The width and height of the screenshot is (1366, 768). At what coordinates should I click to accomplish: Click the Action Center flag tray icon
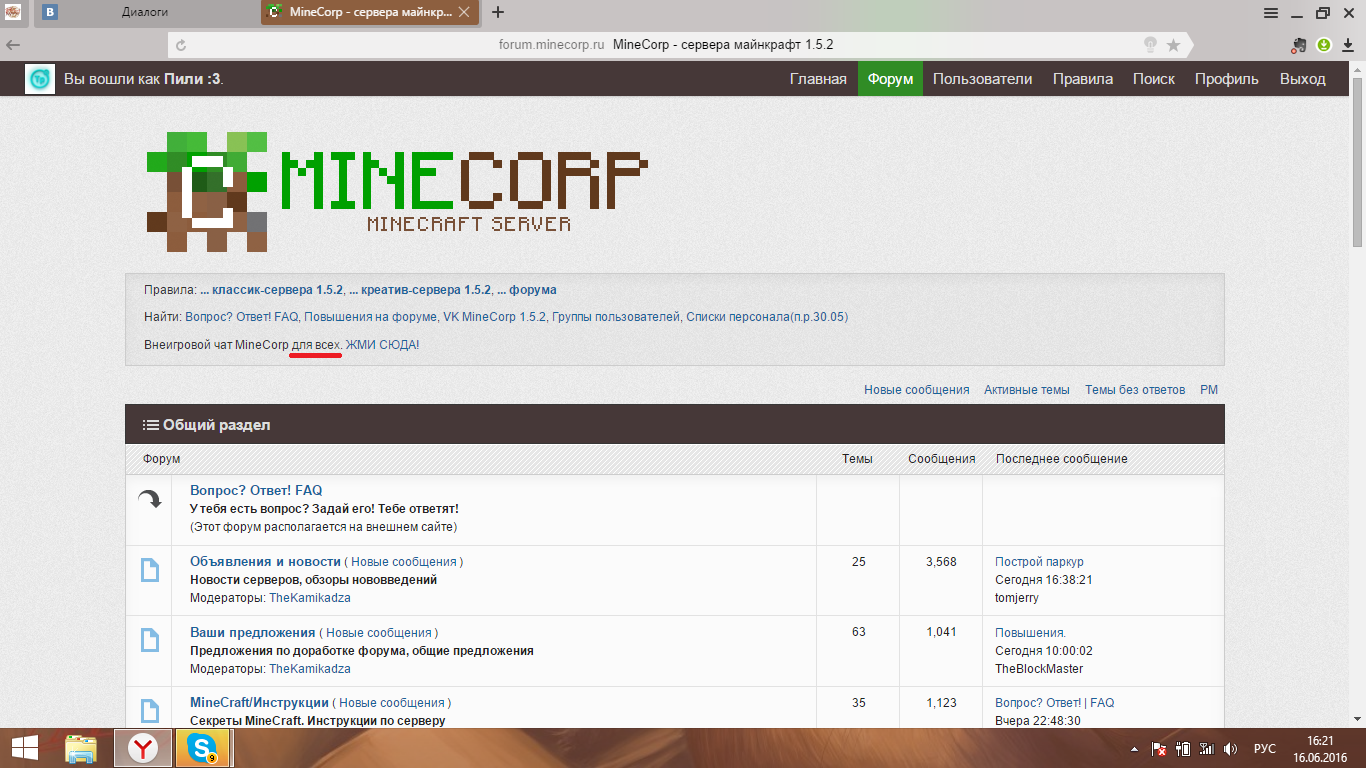[1160, 748]
